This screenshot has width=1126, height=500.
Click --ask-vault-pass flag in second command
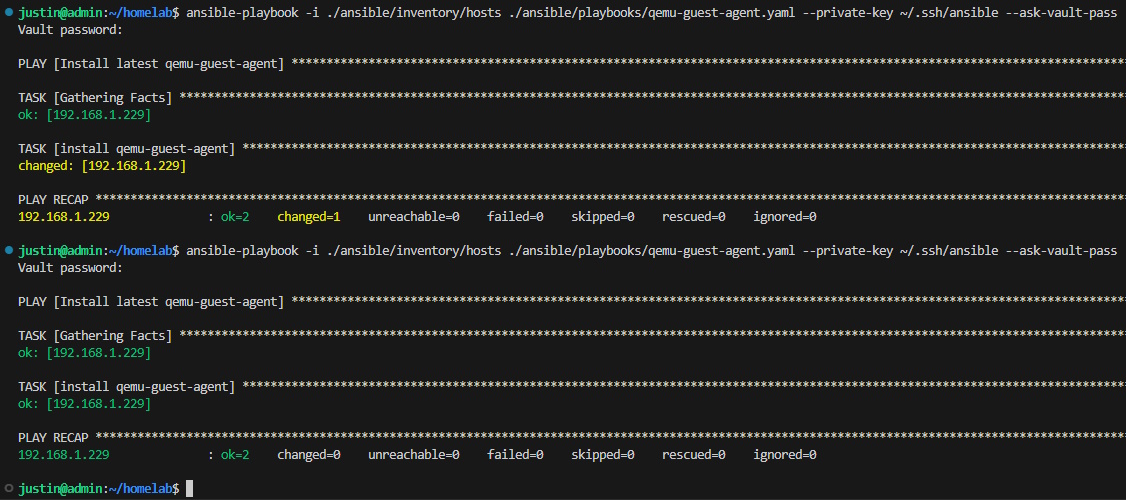1061,251
